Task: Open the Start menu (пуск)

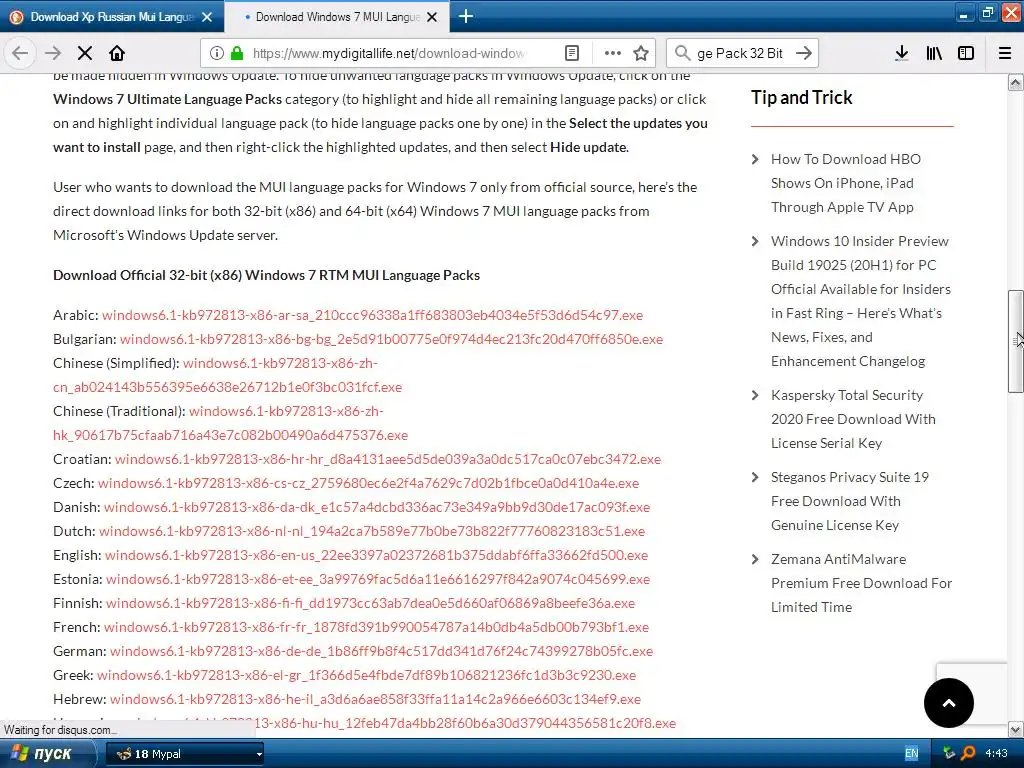Action: (47, 754)
